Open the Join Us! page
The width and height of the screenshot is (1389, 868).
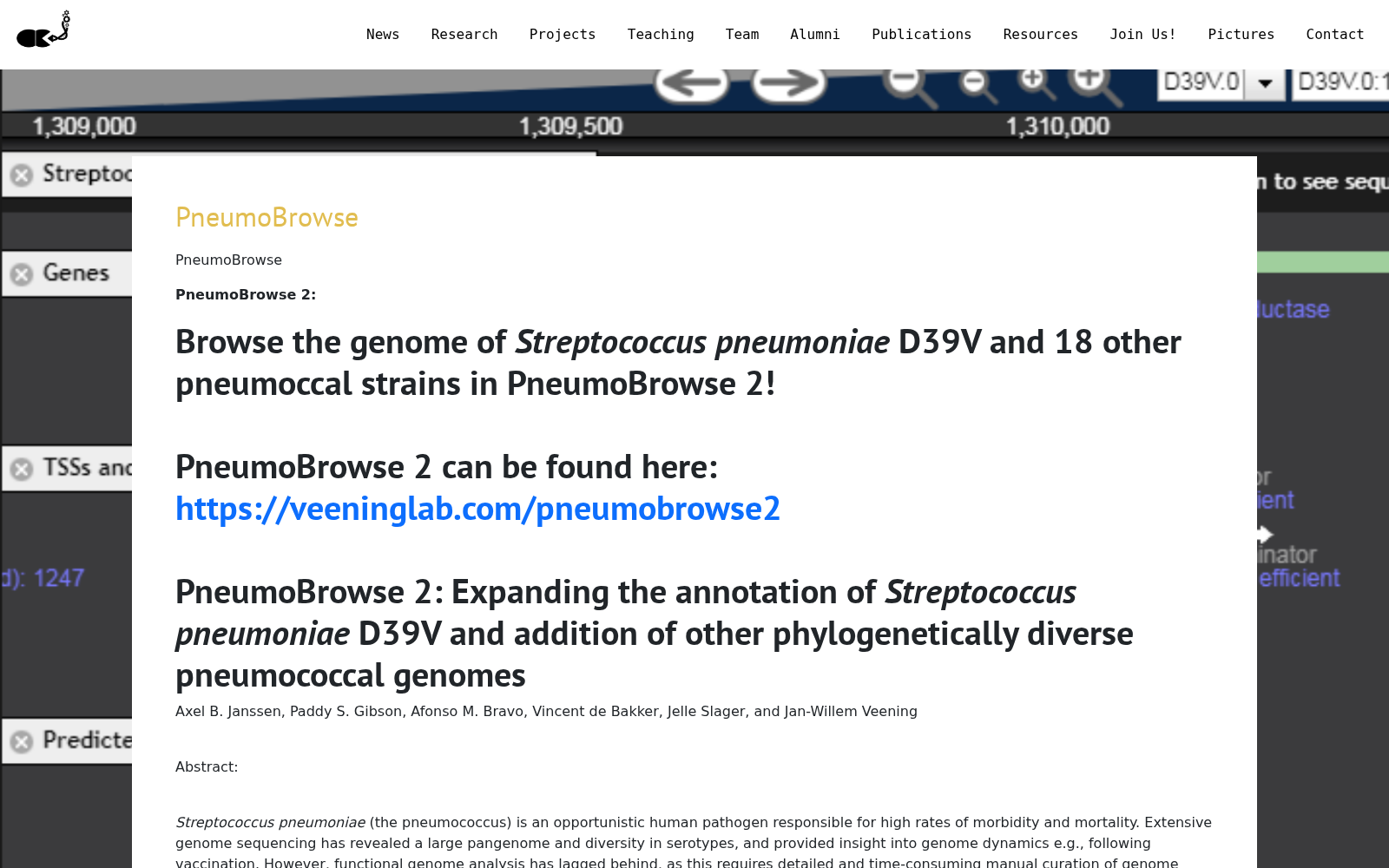1143,35
